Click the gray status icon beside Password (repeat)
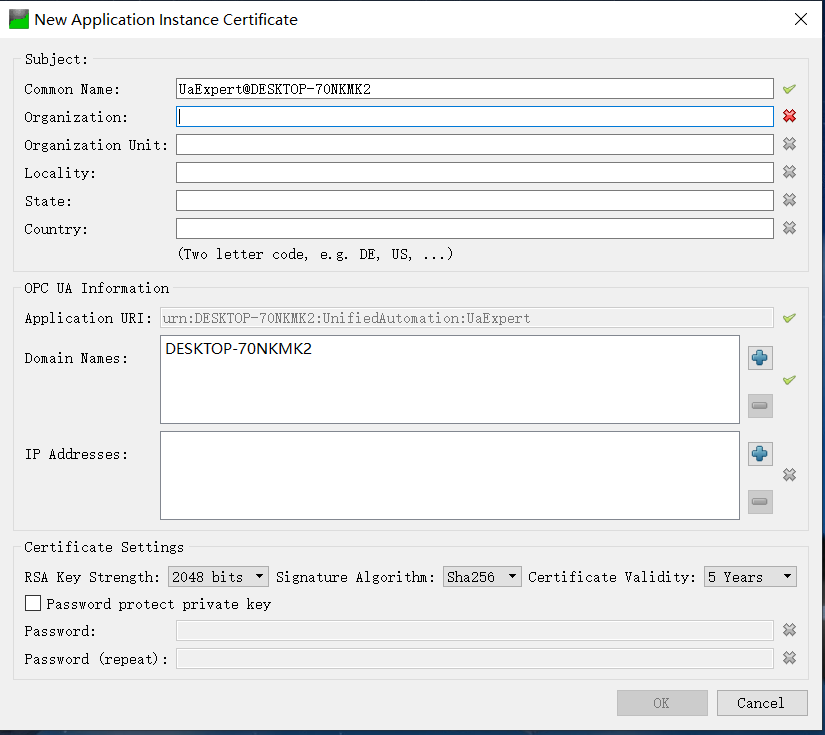Image resolution: width=825 pixels, height=735 pixels. pos(789,657)
